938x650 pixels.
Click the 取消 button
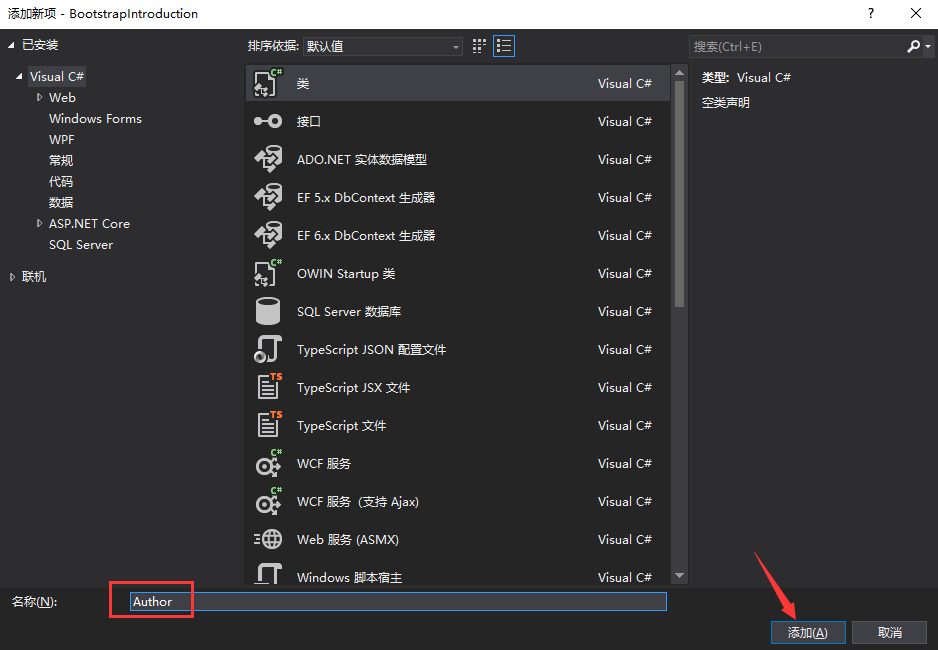click(890, 633)
